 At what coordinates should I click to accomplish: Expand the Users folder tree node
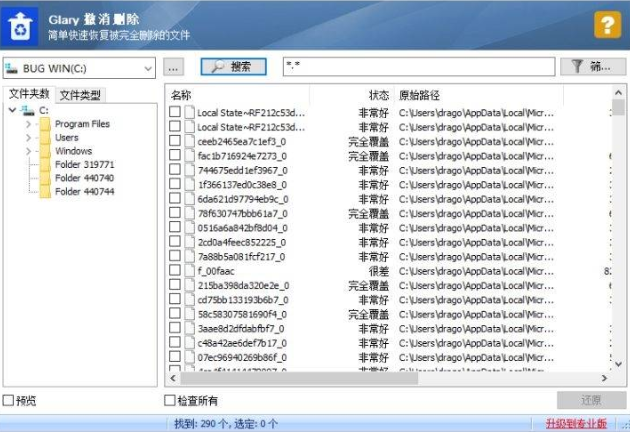[x=30, y=138]
